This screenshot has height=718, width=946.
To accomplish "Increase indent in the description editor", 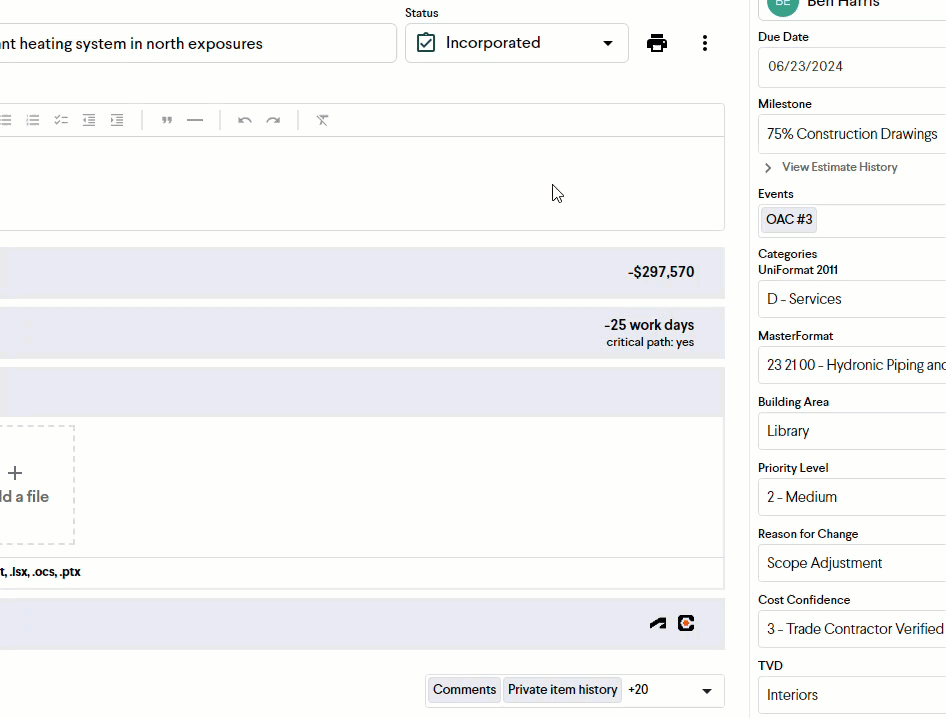I will [x=117, y=120].
